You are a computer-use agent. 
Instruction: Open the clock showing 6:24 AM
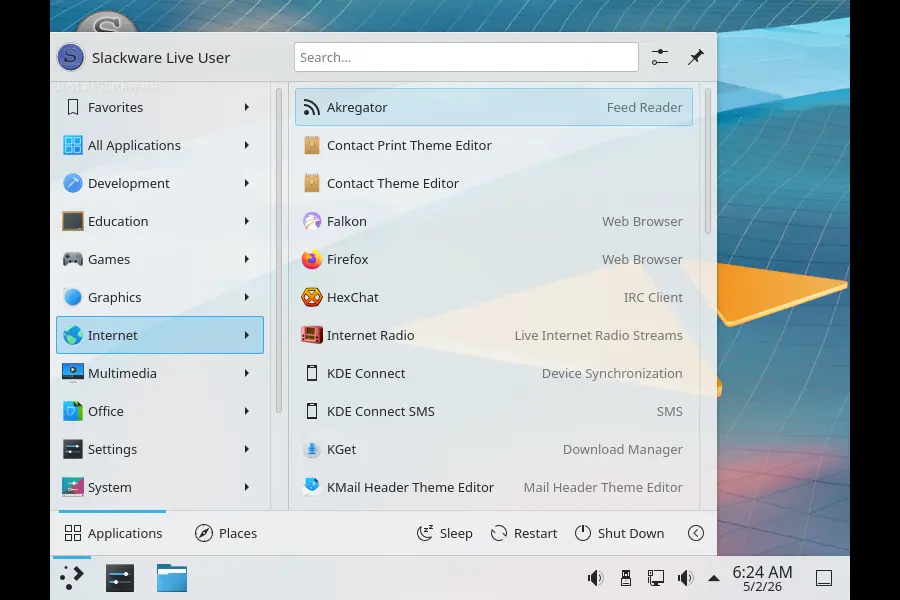tap(762, 578)
